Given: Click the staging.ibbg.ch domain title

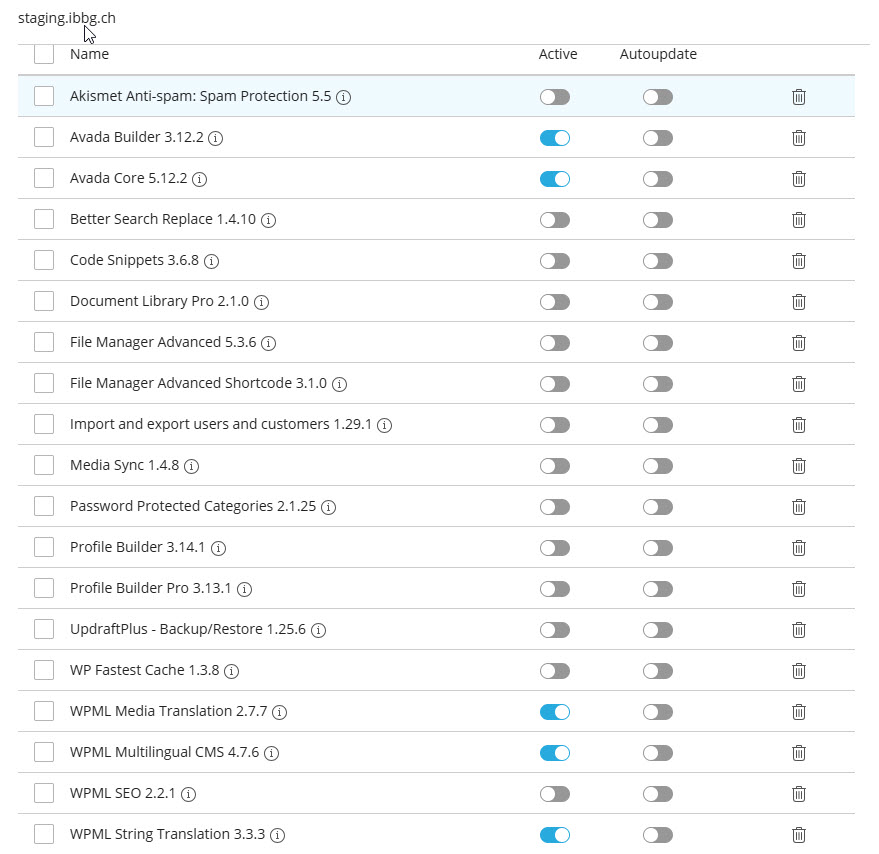Looking at the screenshot, I should click(x=67, y=18).
